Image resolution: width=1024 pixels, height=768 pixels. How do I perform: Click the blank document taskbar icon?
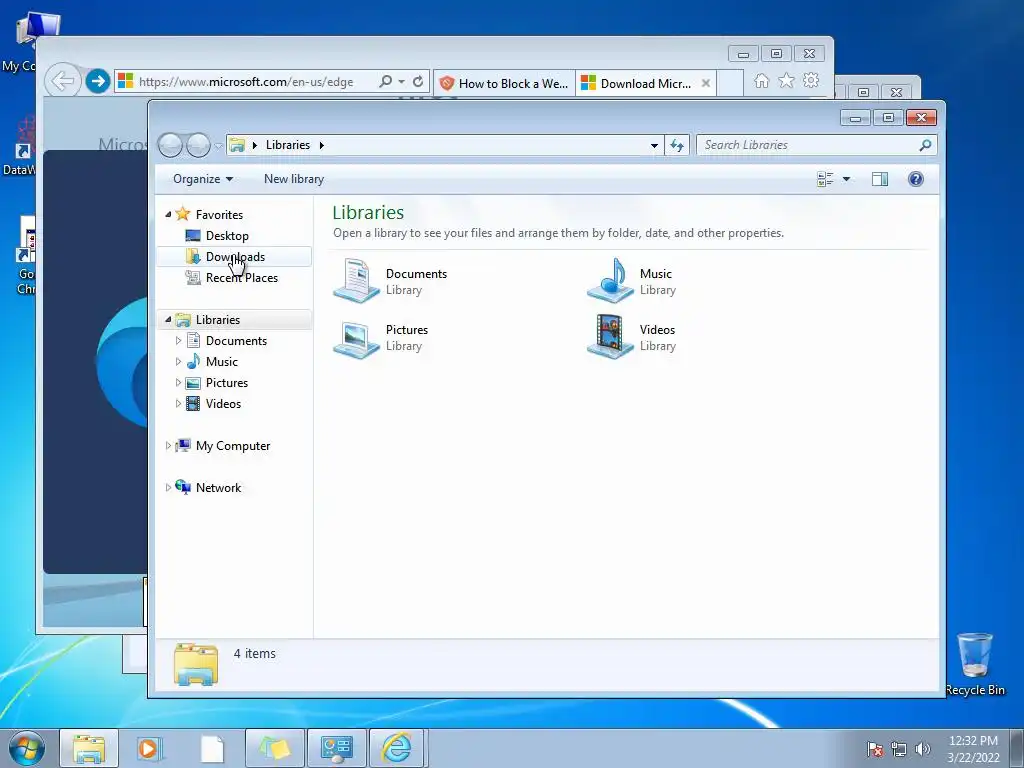(x=212, y=748)
